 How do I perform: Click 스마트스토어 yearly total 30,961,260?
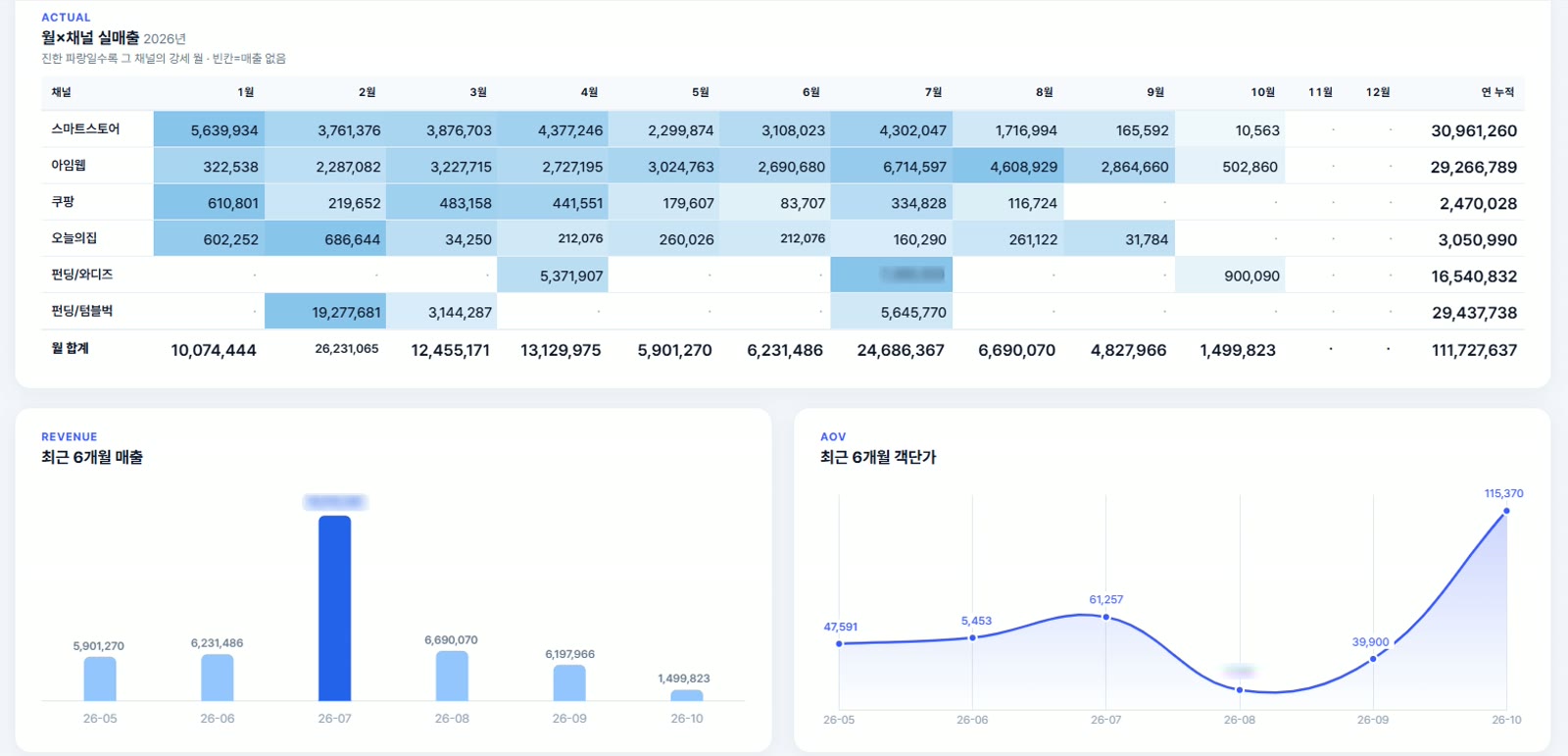pyautogui.click(x=1473, y=130)
